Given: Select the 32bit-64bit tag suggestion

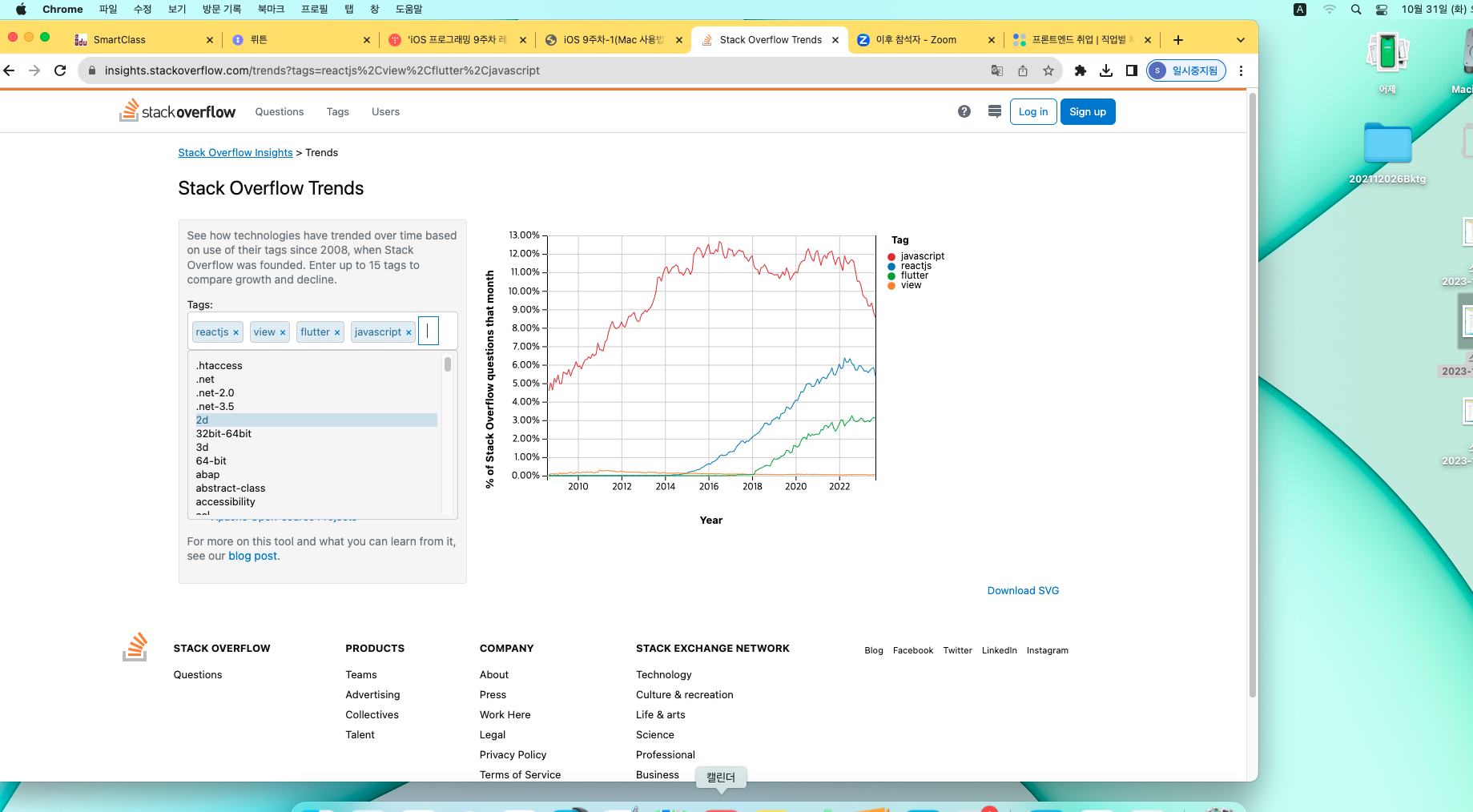Looking at the screenshot, I should coord(316,434).
